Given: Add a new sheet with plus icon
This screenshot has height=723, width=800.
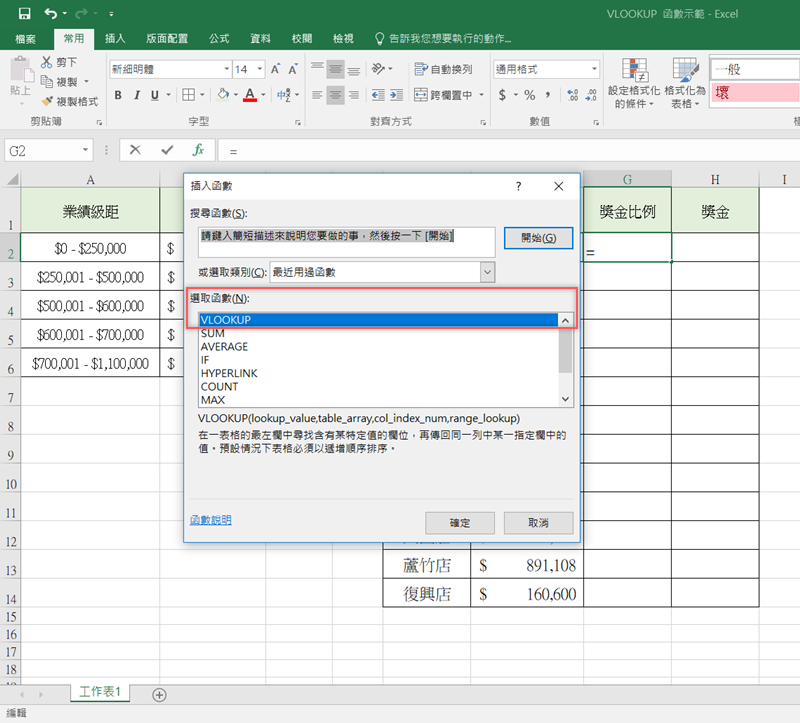Looking at the screenshot, I should (159, 694).
